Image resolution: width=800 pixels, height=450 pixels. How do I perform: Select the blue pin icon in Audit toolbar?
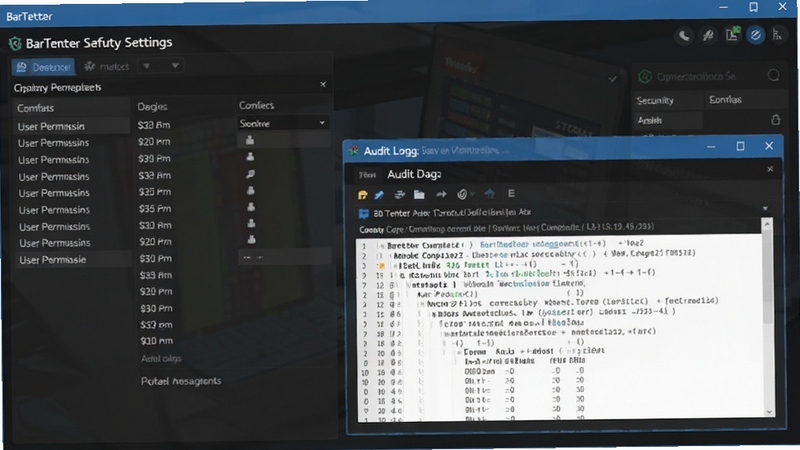coord(379,194)
